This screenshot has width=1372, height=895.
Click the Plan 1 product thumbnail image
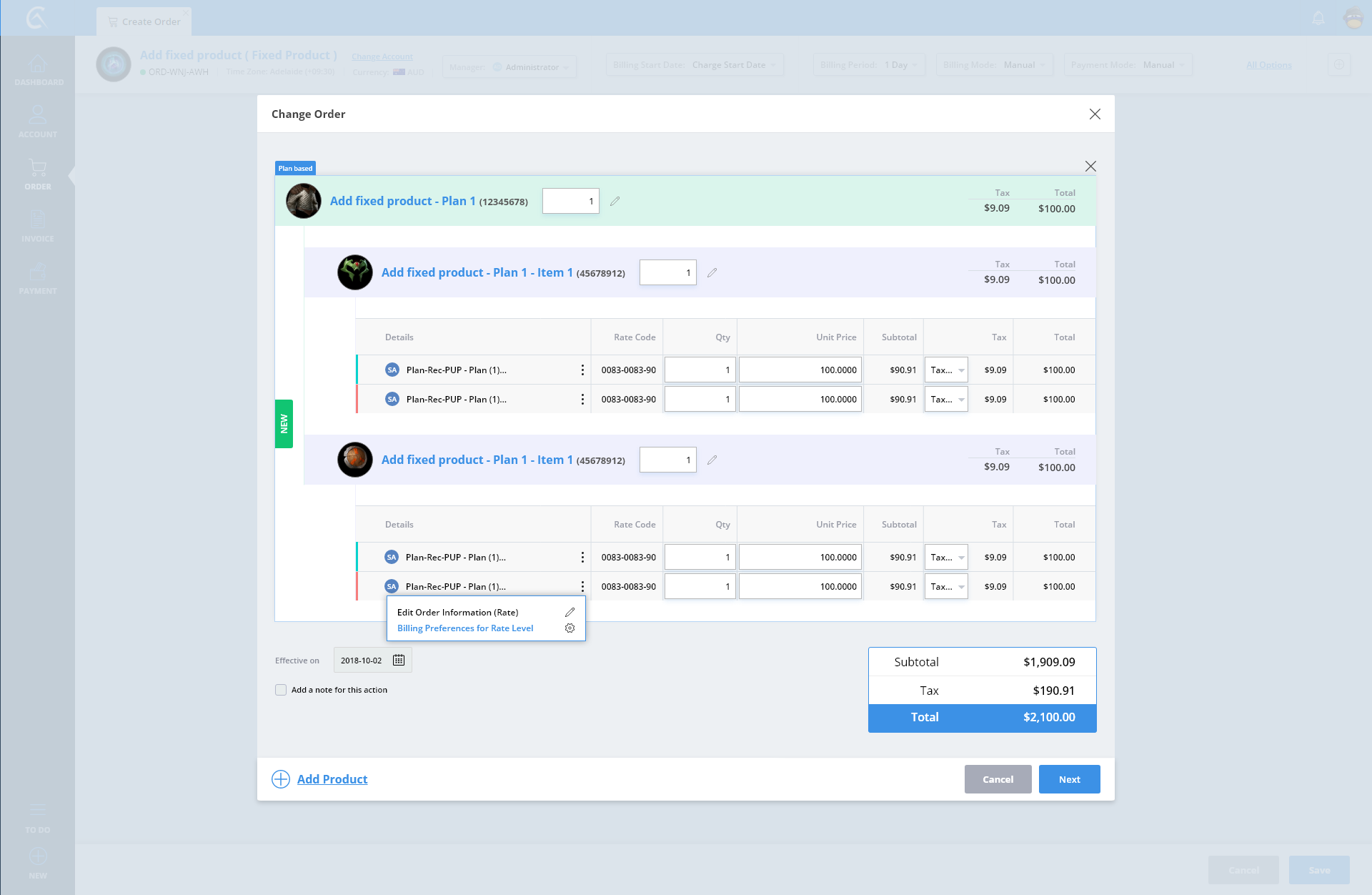pos(304,202)
